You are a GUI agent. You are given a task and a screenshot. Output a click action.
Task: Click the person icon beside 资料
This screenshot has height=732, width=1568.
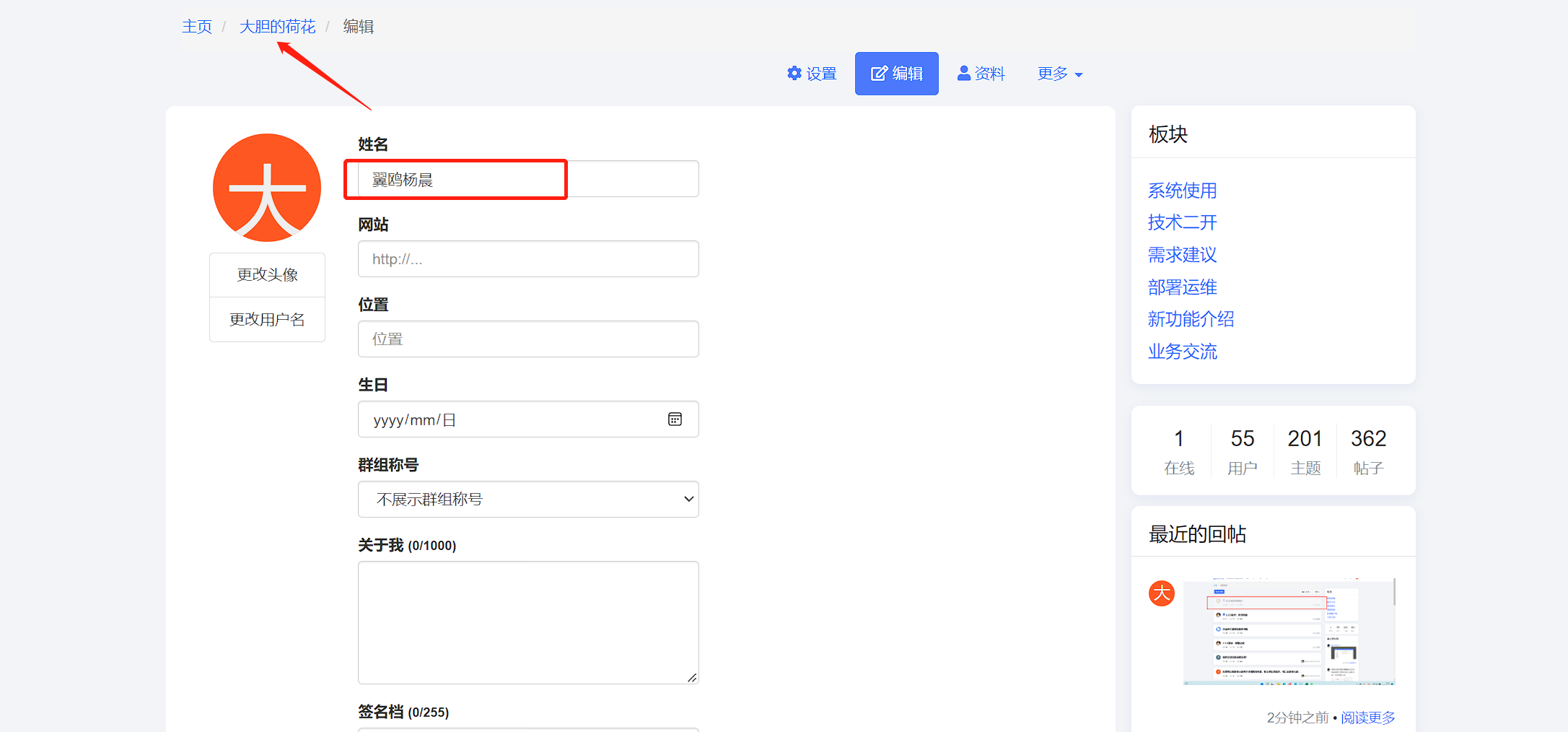(964, 73)
